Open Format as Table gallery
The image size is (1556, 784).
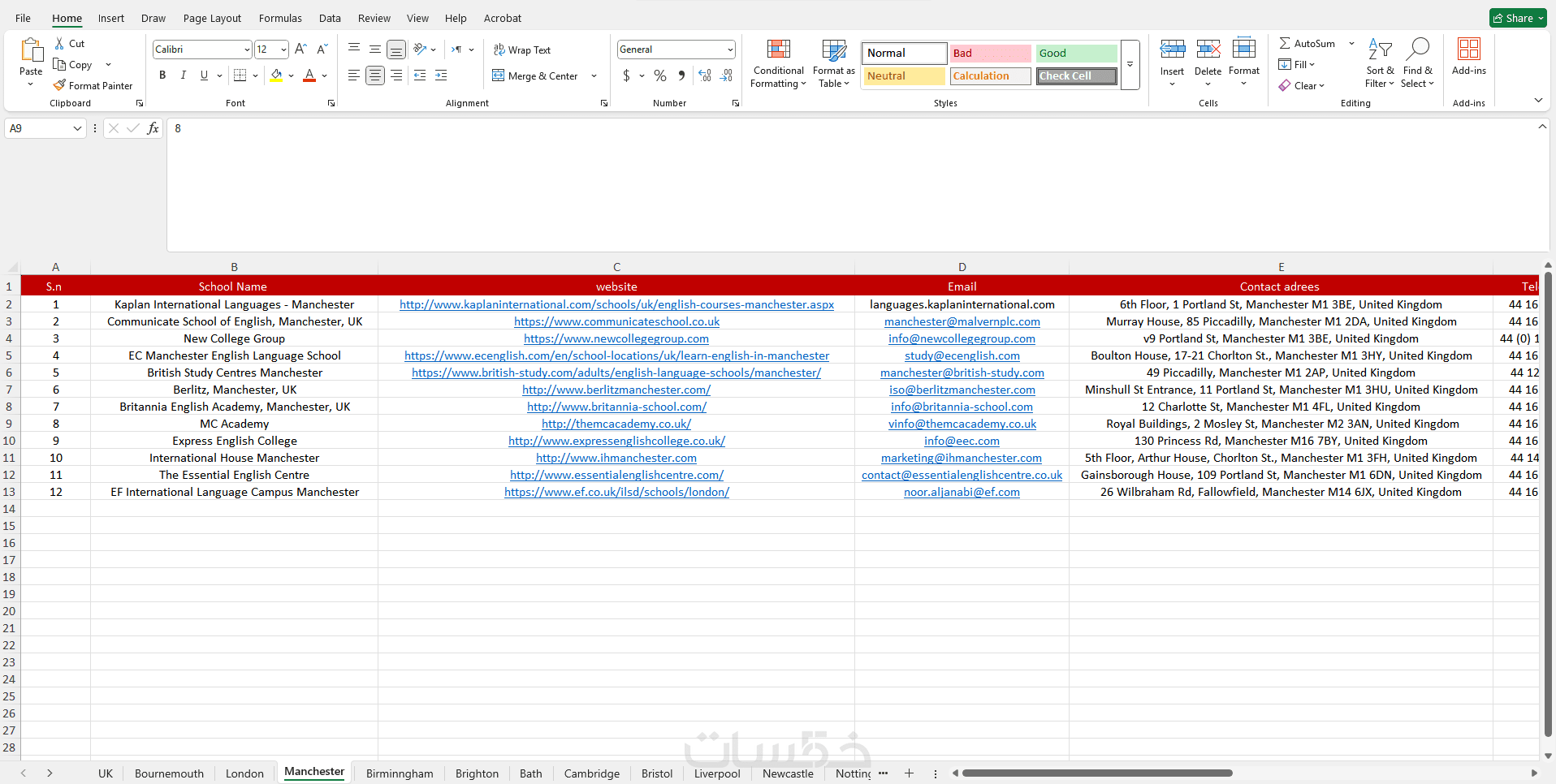click(x=834, y=63)
